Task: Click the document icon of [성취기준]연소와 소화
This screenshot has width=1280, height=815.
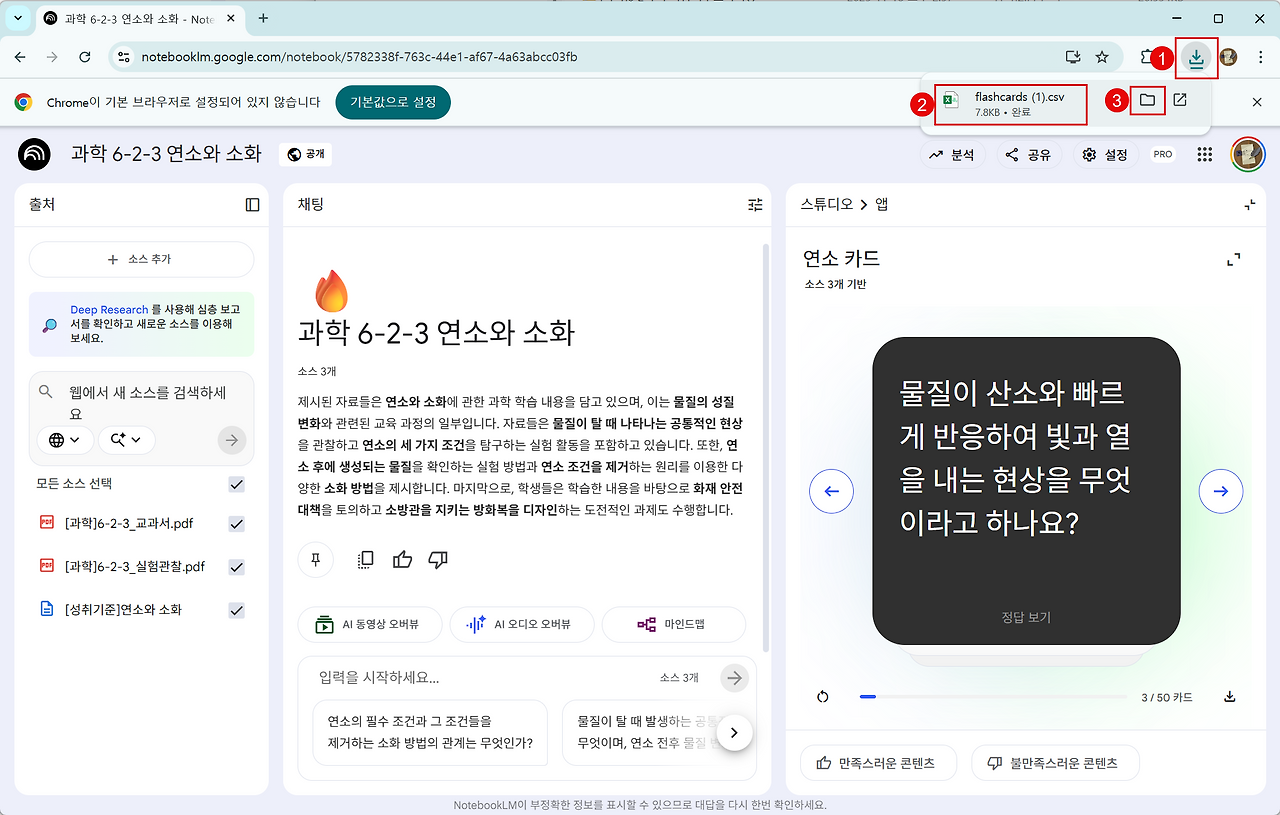Action: pos(46,609)
